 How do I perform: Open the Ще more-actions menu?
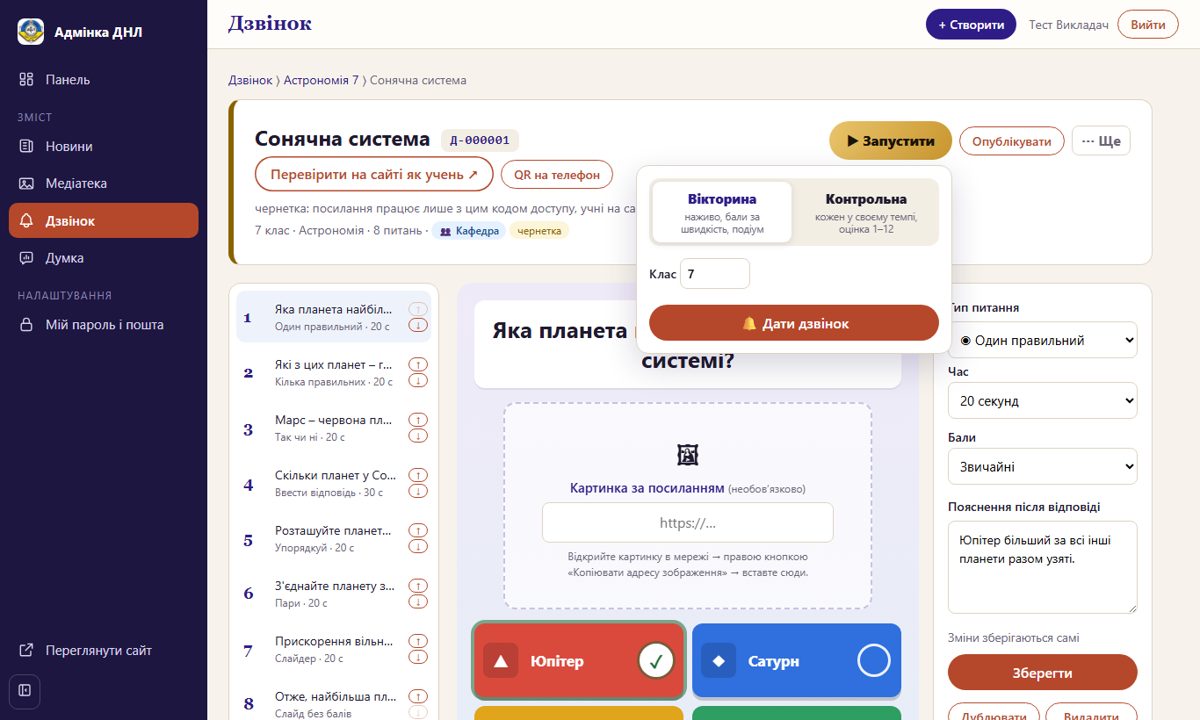[1101, 141]
